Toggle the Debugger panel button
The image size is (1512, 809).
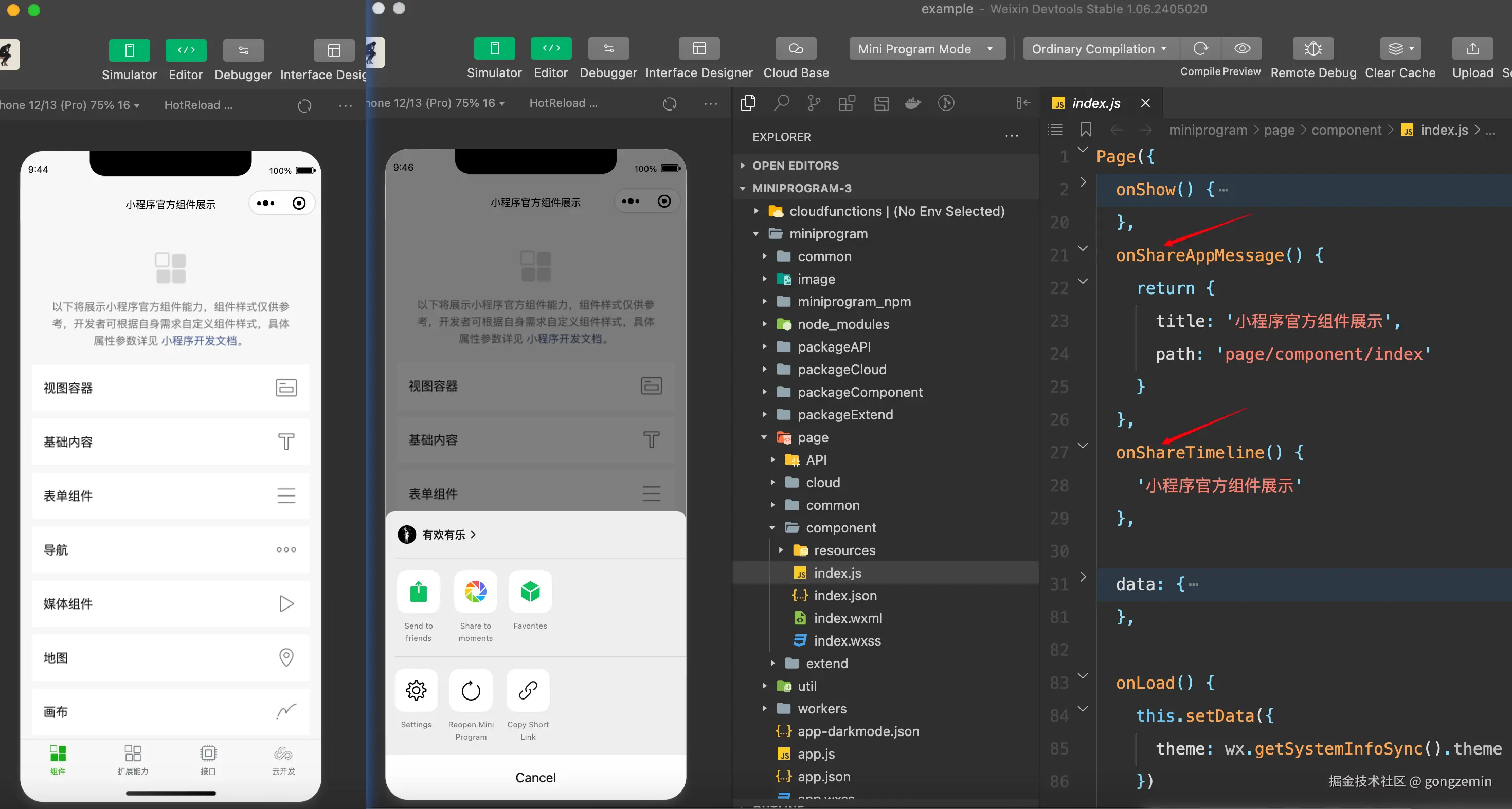[x=608, y=49]
